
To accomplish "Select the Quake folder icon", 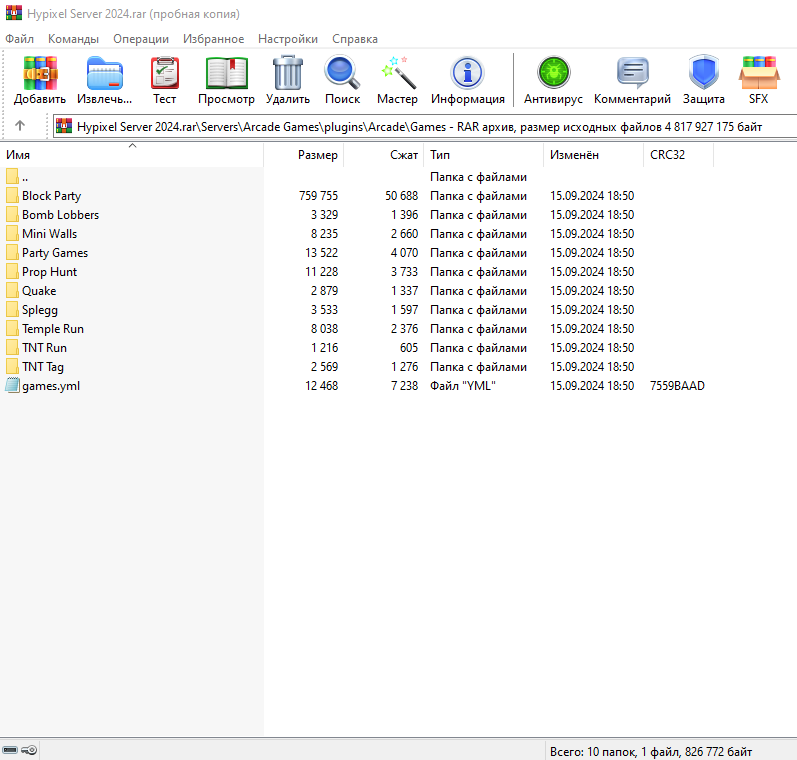I will [x=12, y=291].
